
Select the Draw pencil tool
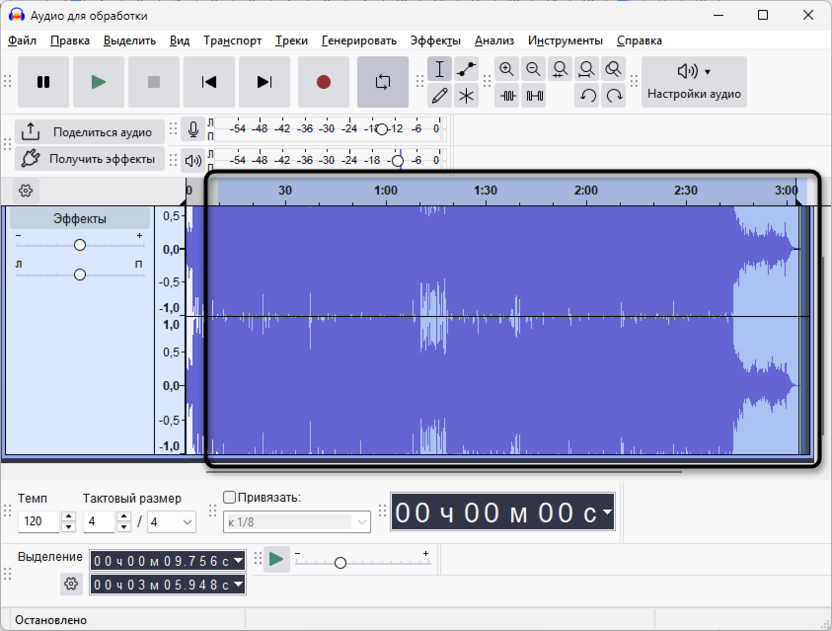click(439, 96)
